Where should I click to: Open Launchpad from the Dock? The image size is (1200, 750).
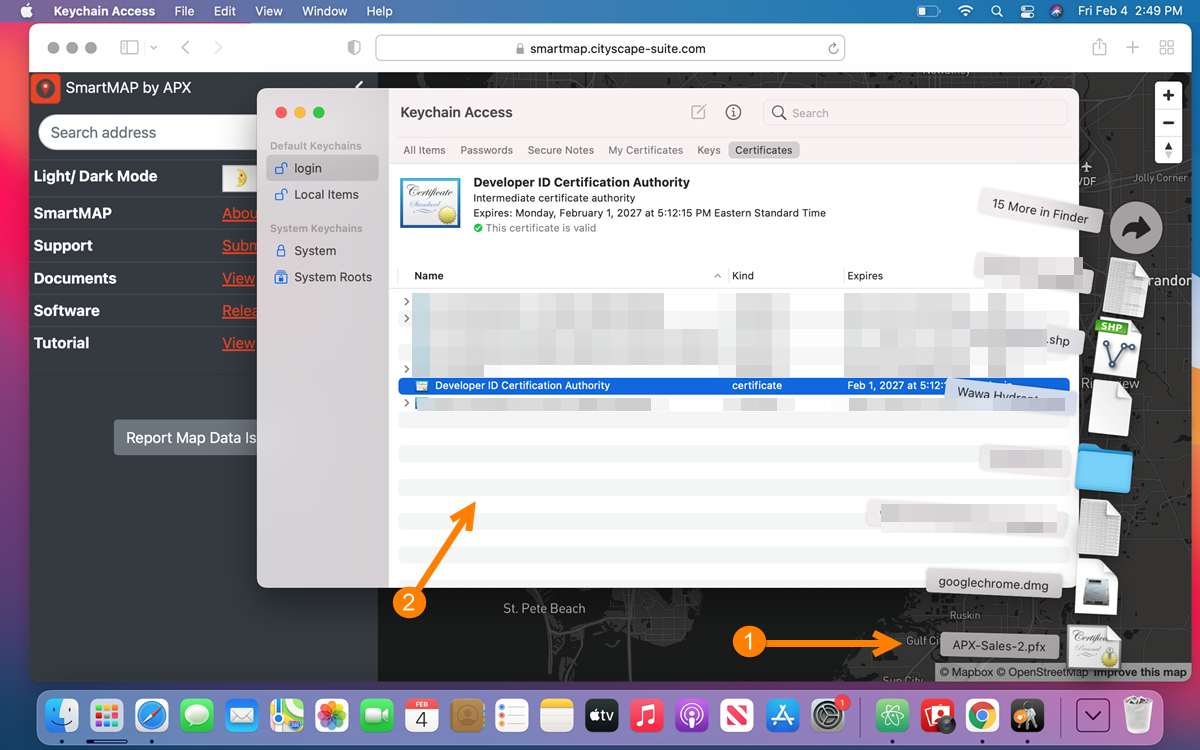[106, 715]
